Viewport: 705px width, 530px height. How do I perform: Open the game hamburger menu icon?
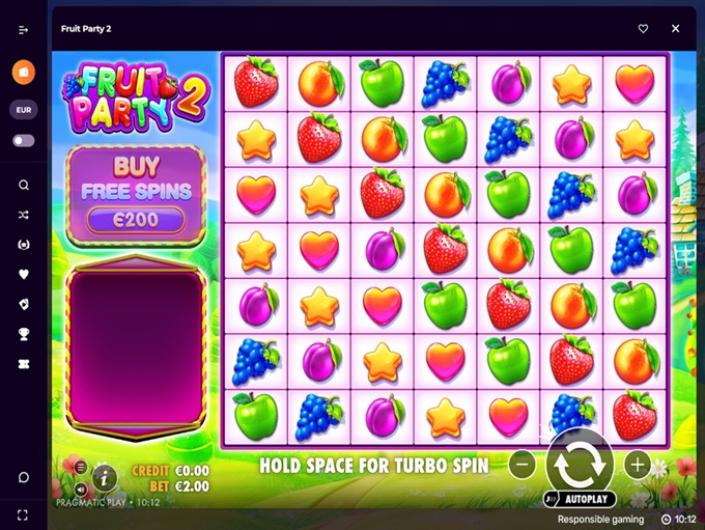click(80, 467)
